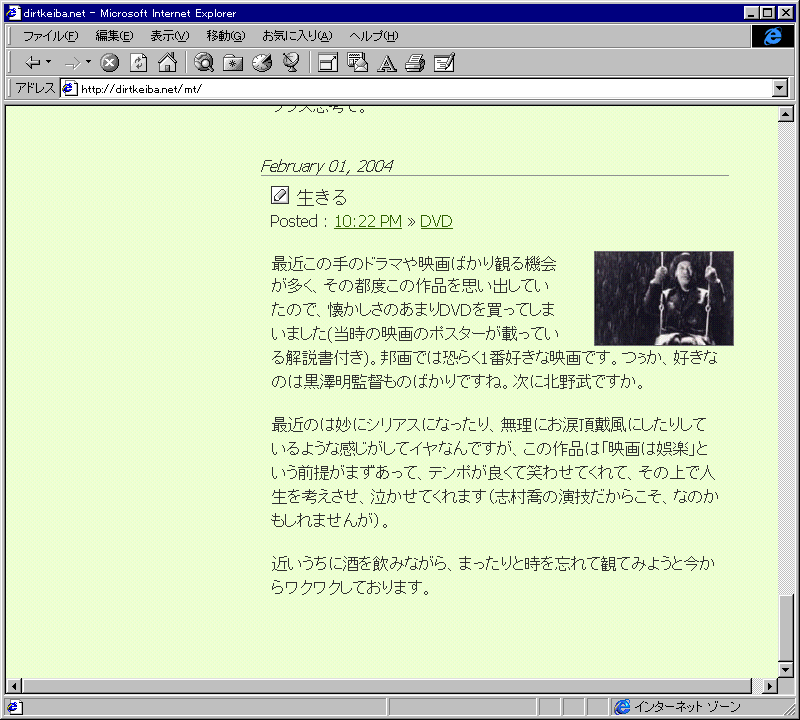Click the horizontal scrollbar thumb
The height and width of the screenshot is (720, 800).
click(x=387, y=686)
